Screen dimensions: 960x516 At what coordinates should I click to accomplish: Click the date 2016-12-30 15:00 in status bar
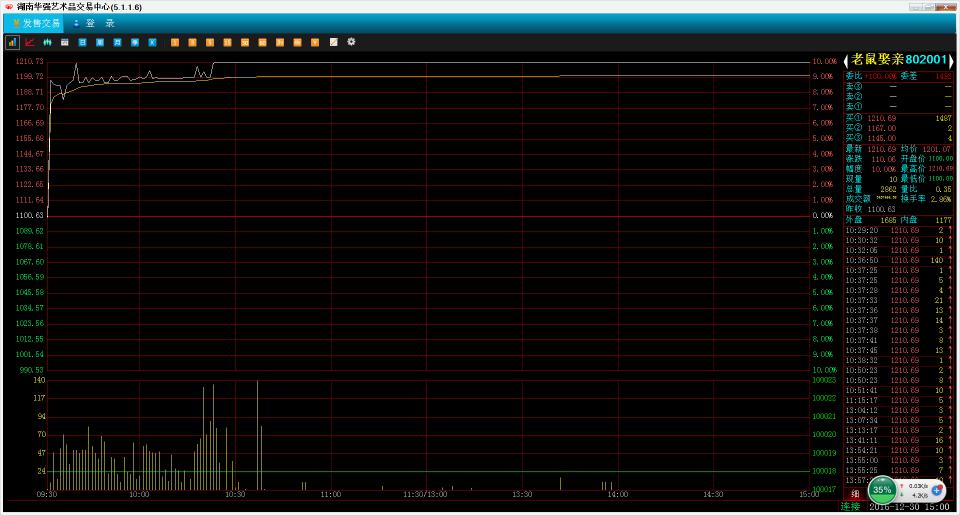pos(910,507)
